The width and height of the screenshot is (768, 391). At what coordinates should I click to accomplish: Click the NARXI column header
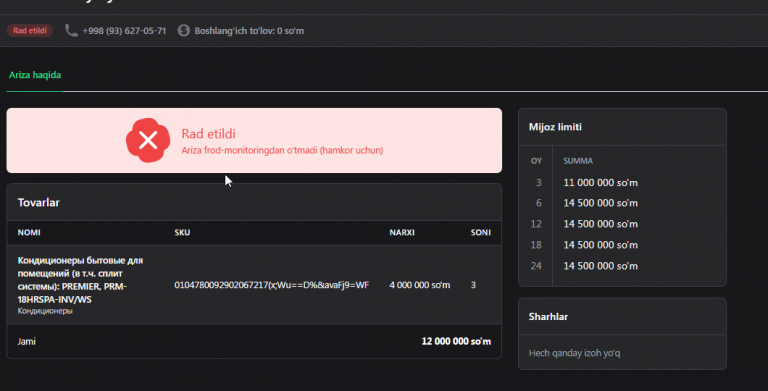(x=402, y=232)
